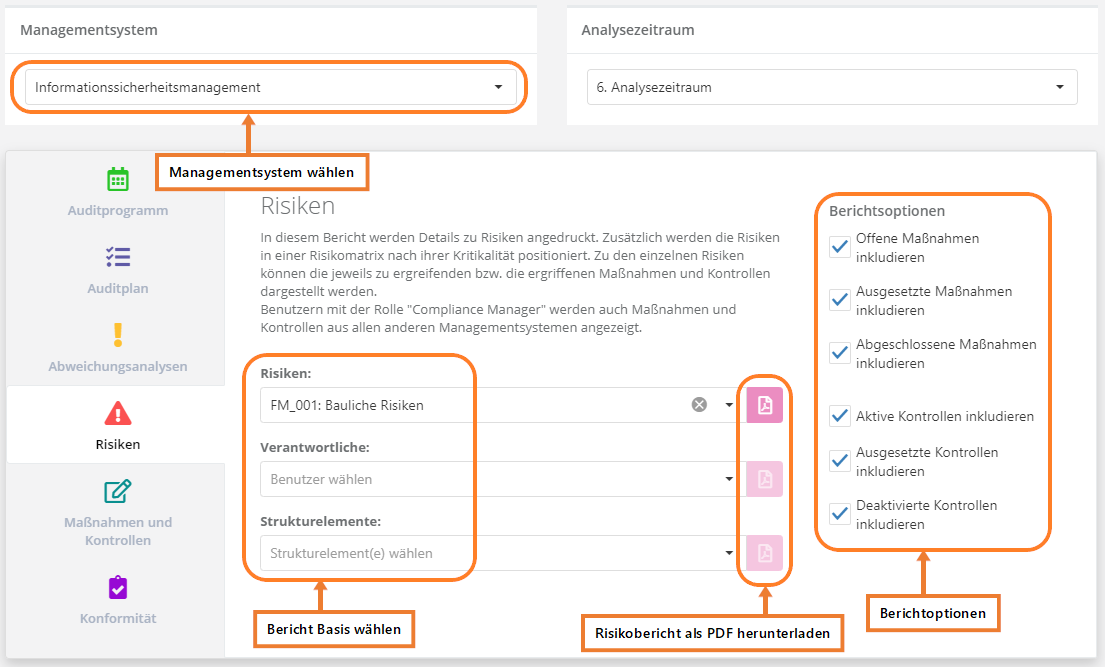The width and height of the screenshot is (1105, 667).
Task: Click the Konformität clipboard icon
Action: pyautogui.click(x=118, y=587)
